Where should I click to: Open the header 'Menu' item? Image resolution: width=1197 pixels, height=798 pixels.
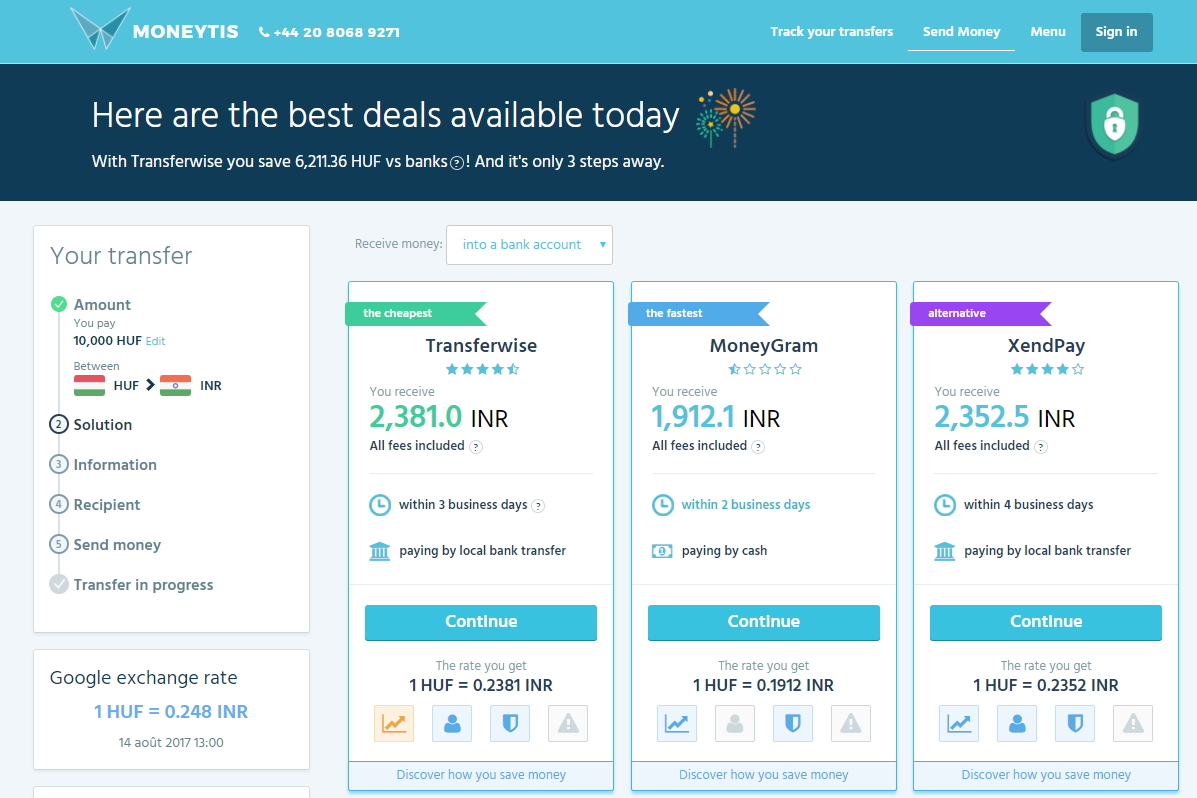pyautogui.click(x=1047, y=31)
